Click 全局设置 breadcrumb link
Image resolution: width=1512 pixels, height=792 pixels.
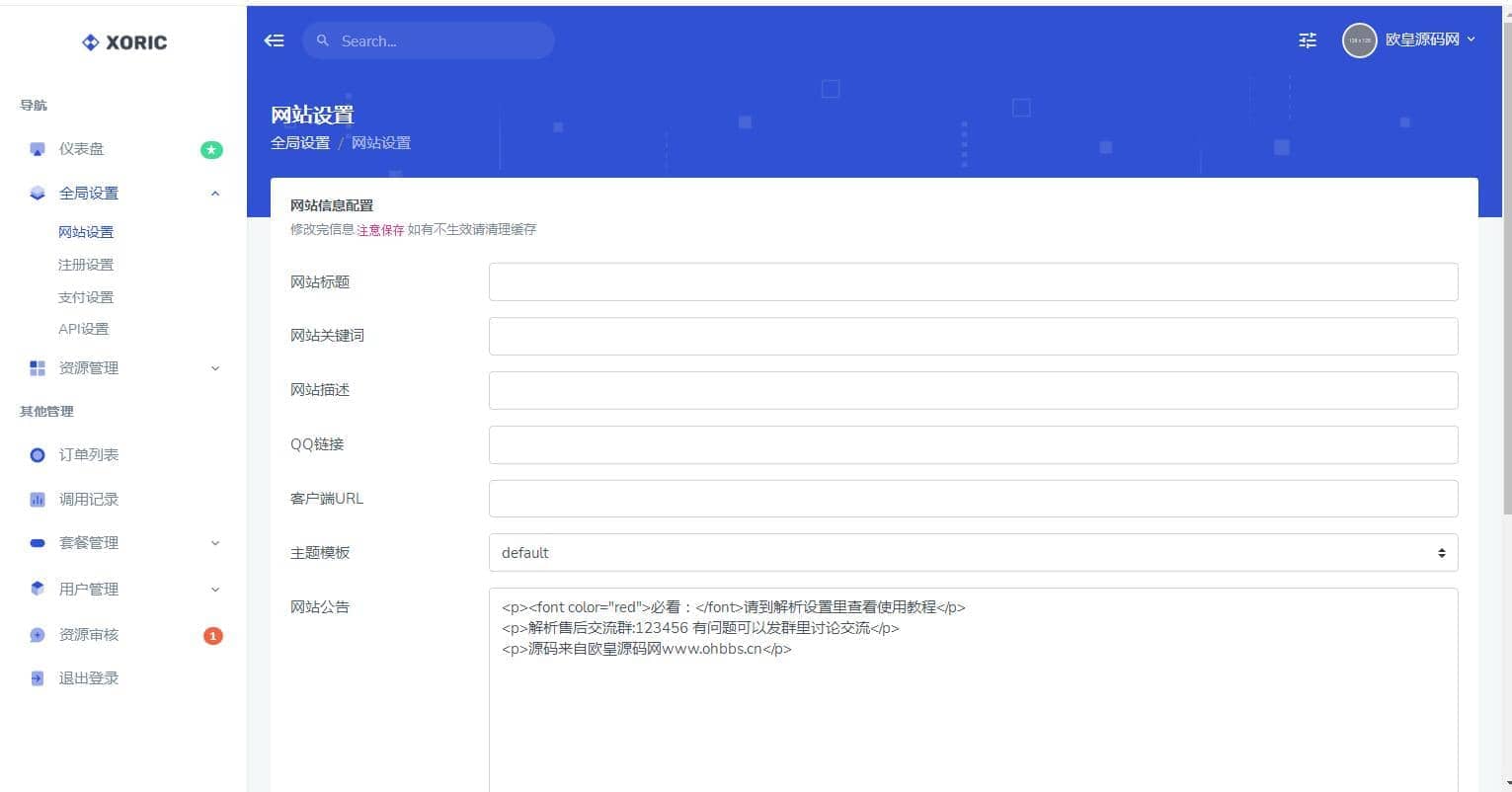coord(300,143)
